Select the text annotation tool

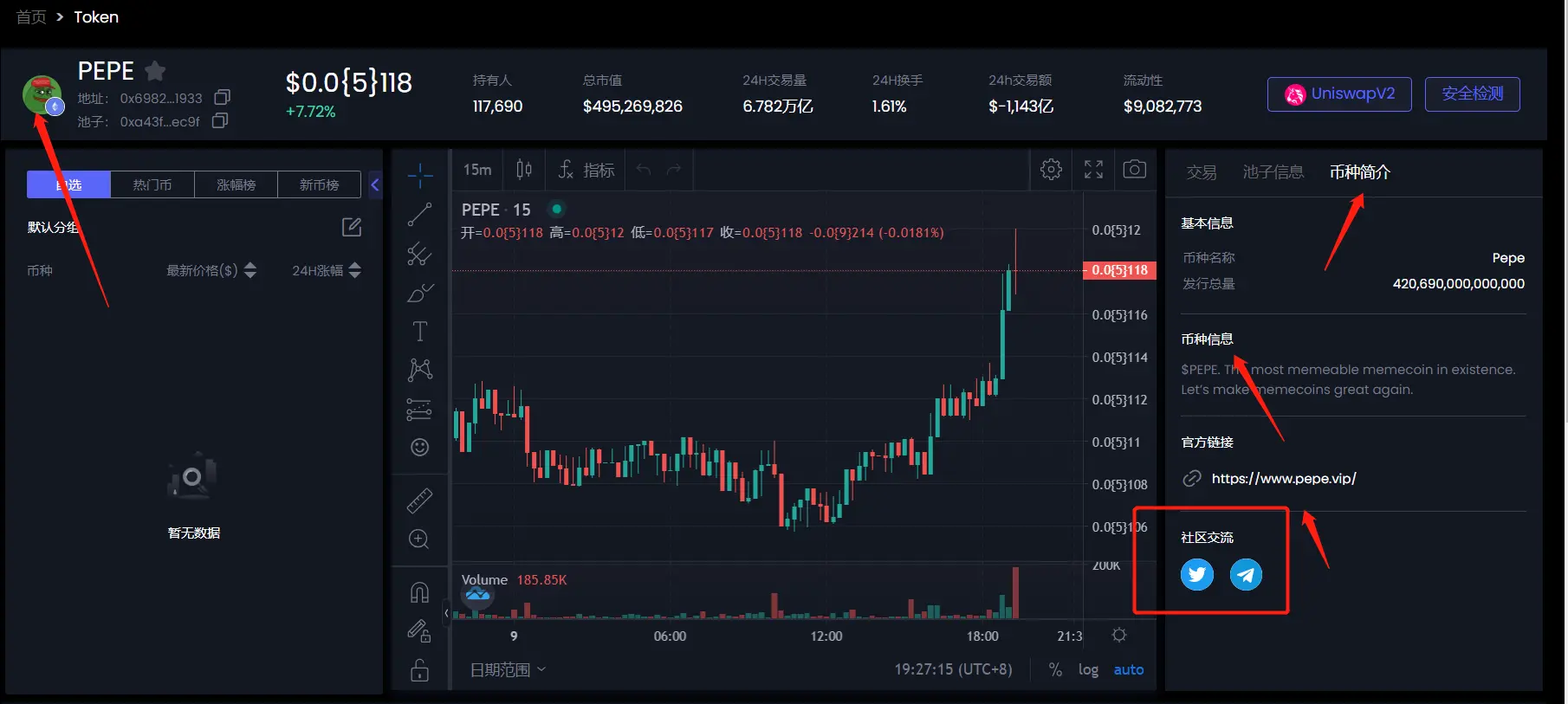tap(419, 332)
